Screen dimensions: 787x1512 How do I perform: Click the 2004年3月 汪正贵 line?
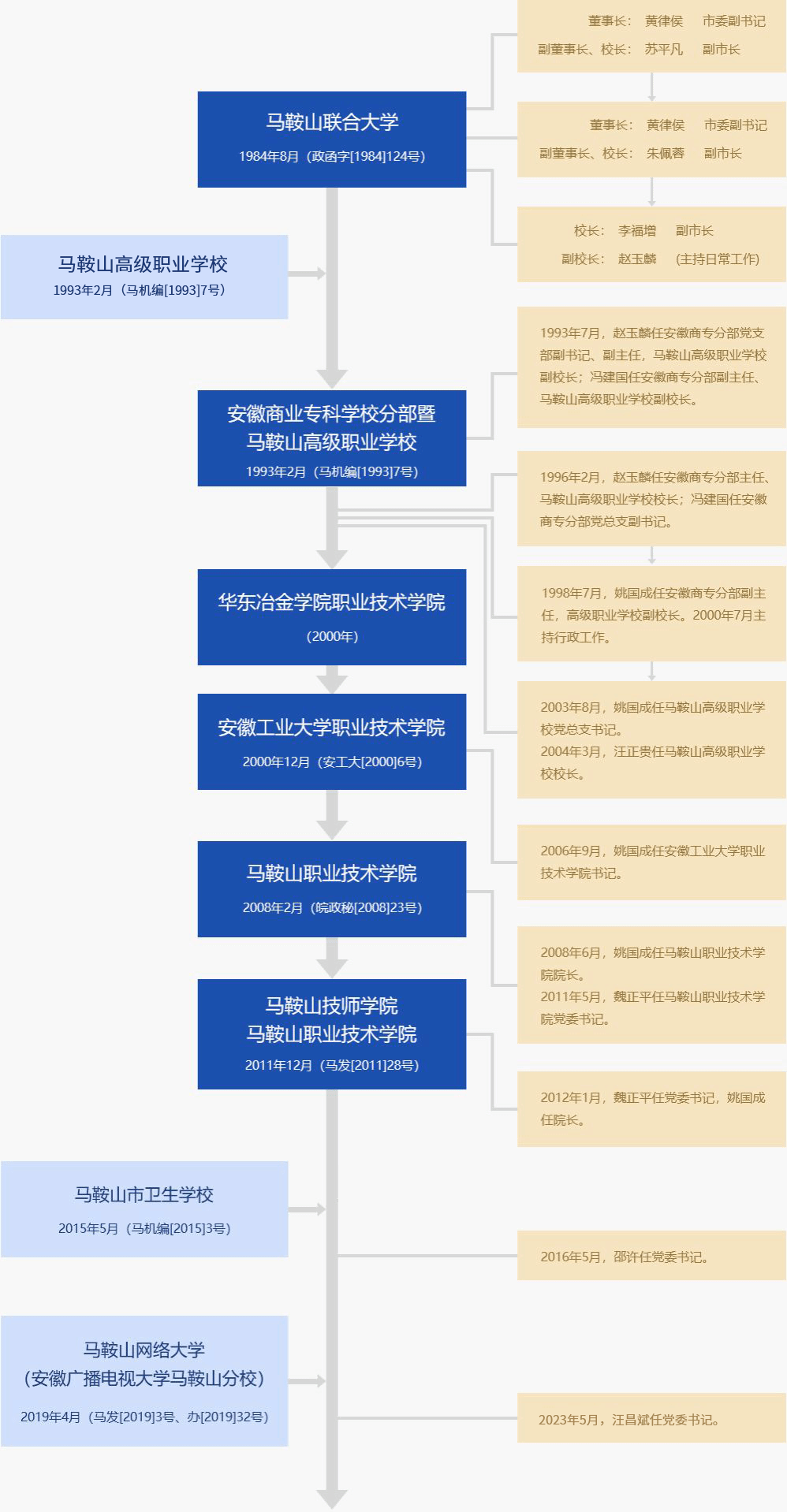click(652, 762)
